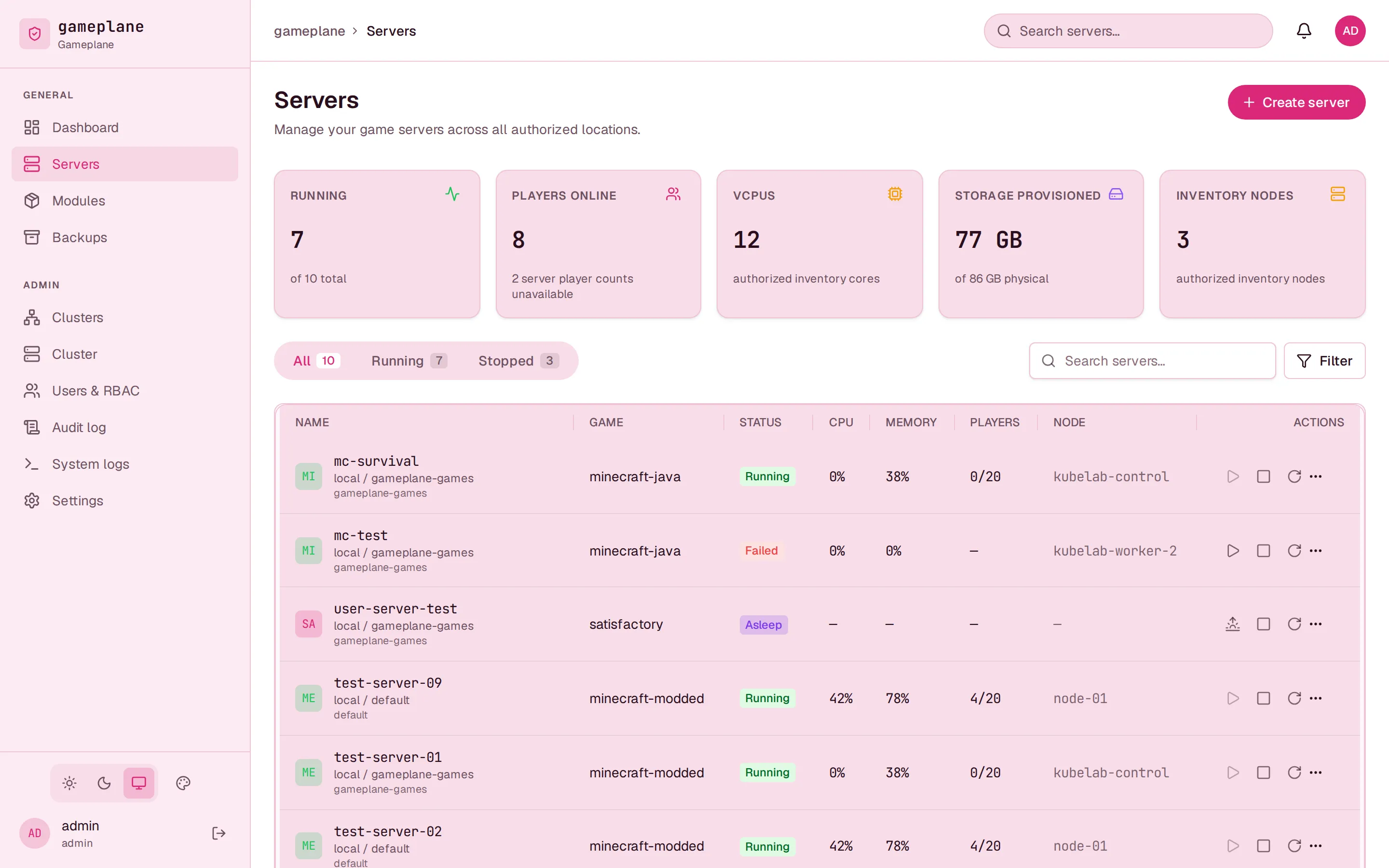Open the notifications bell
This screenshot has width=1389, height=868.
click(x=1304, y=31)
